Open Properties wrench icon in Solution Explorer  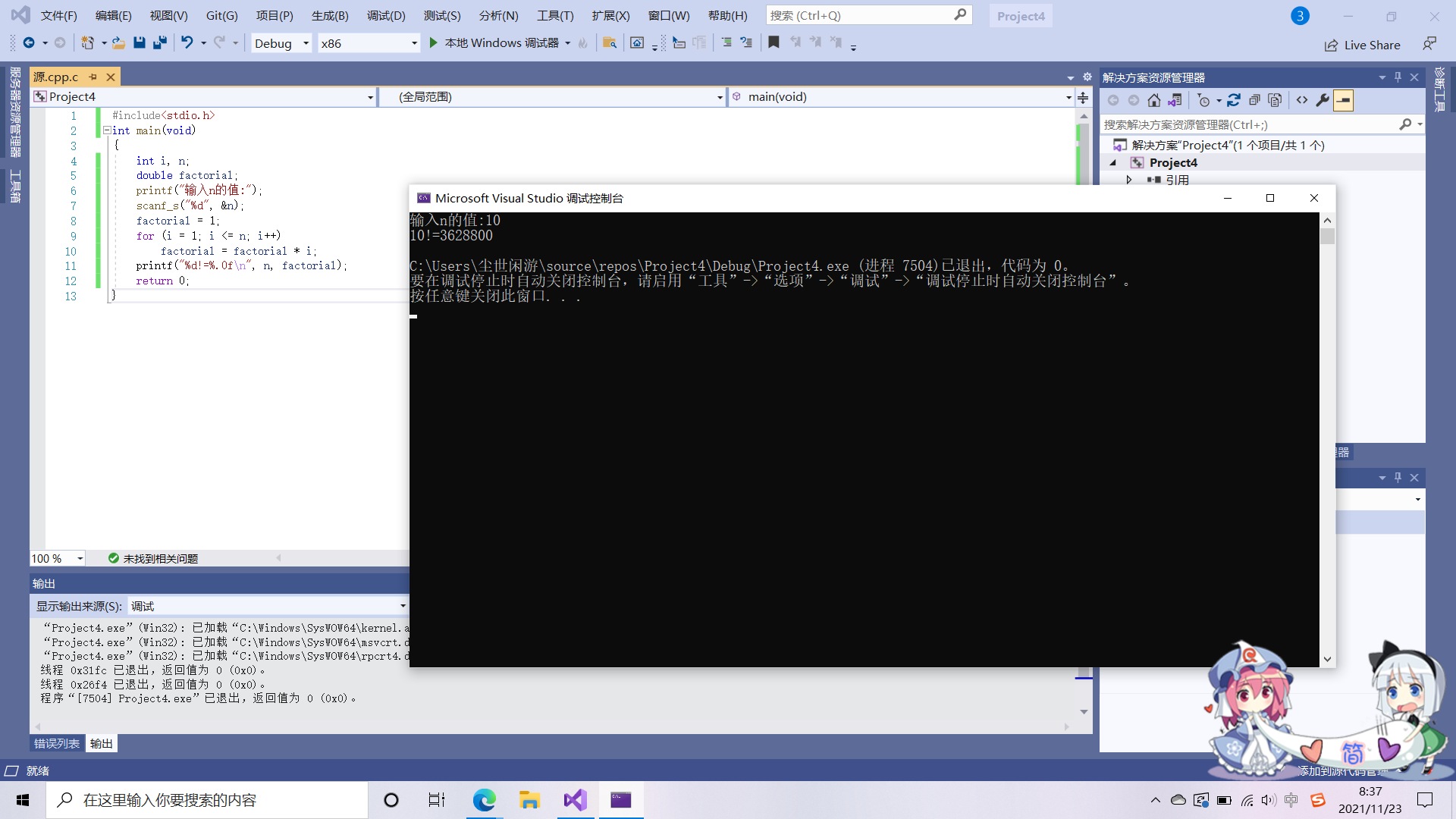[x=1323, y=100]
